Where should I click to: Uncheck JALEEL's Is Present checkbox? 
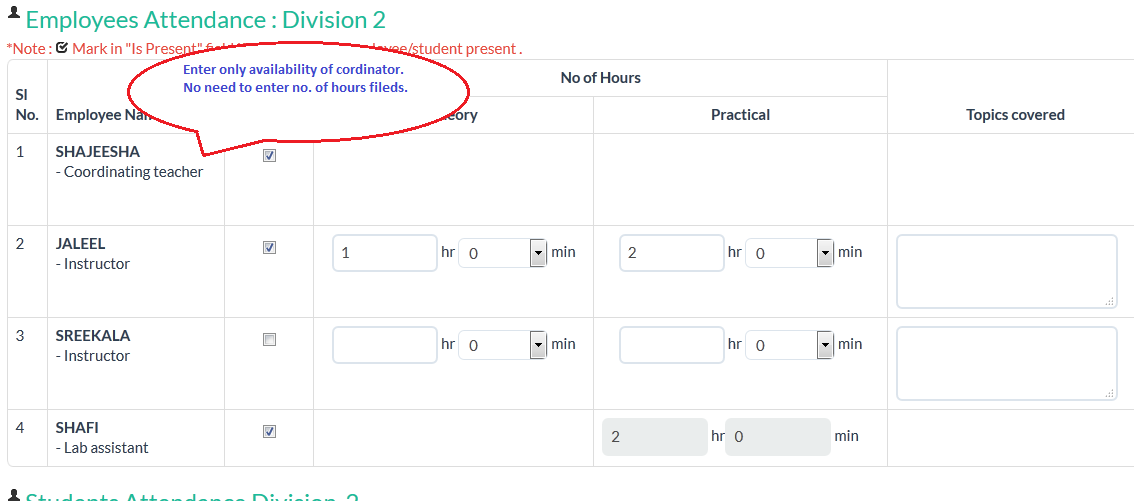pyautogui.click(x=269, y=248)
